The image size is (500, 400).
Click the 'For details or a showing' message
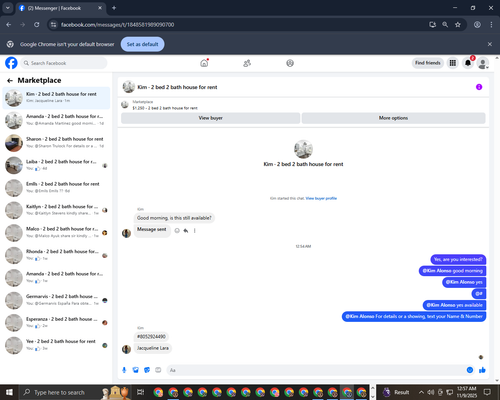pyautogui.click(x=414, y=316)
